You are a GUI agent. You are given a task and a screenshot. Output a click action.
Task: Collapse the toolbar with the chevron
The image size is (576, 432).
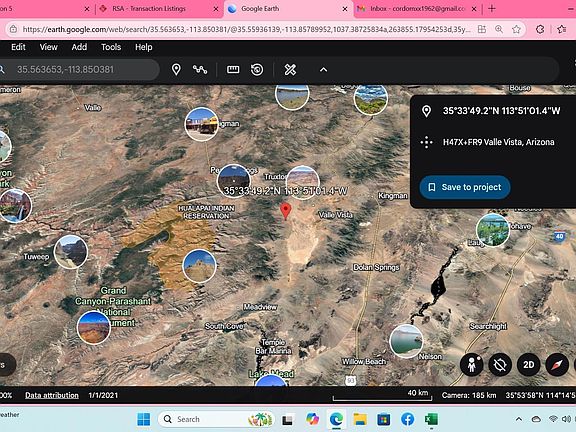point(323,69)
